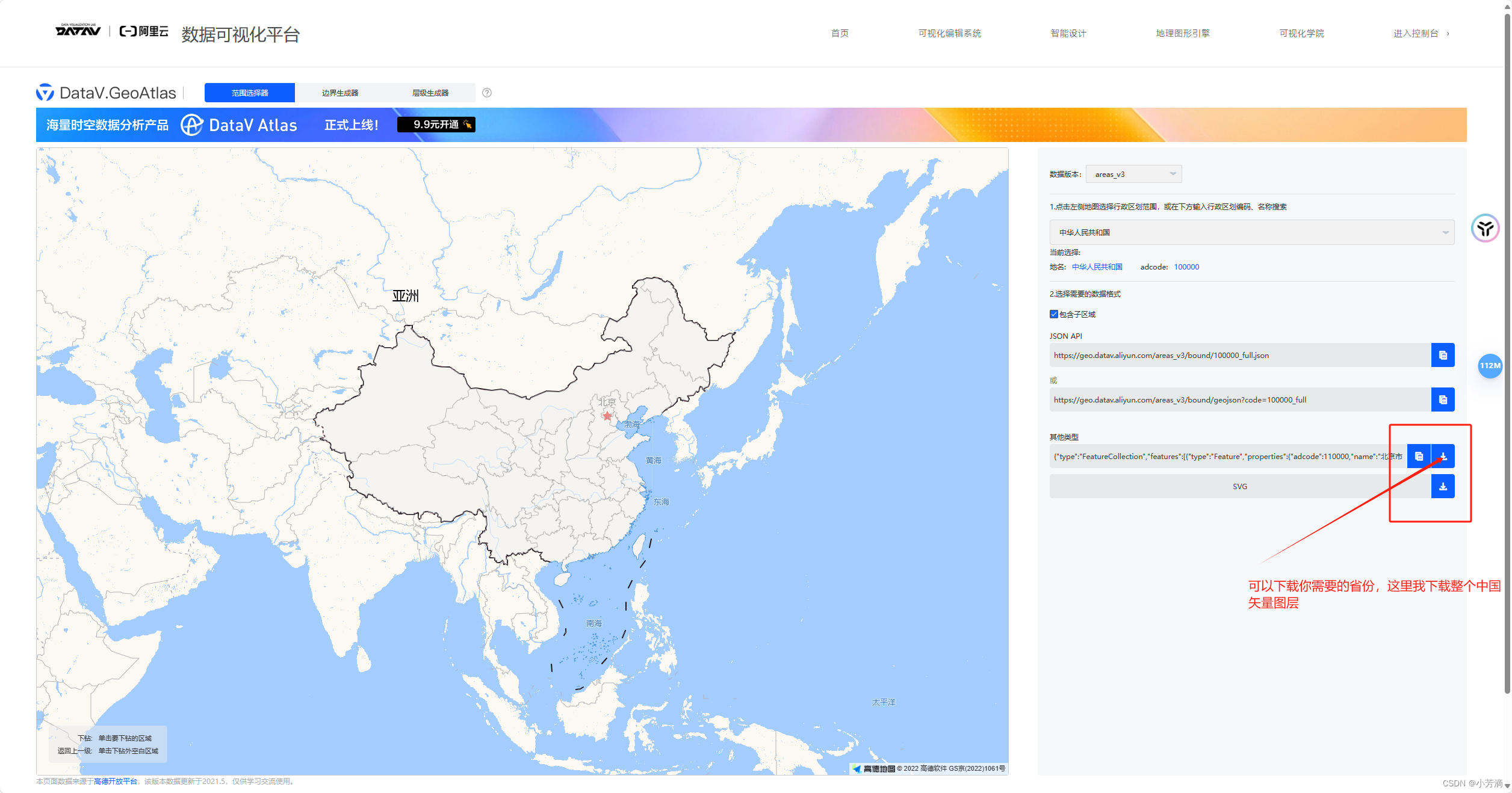Click the JSON API label
The image size is (1512, 793).
pos(1066,336)
